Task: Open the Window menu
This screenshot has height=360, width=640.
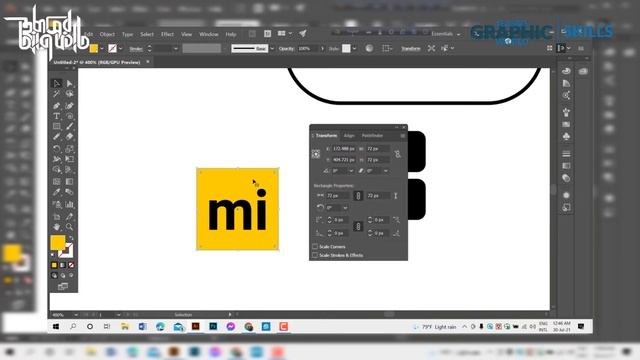Action: (x=209, y=34)
